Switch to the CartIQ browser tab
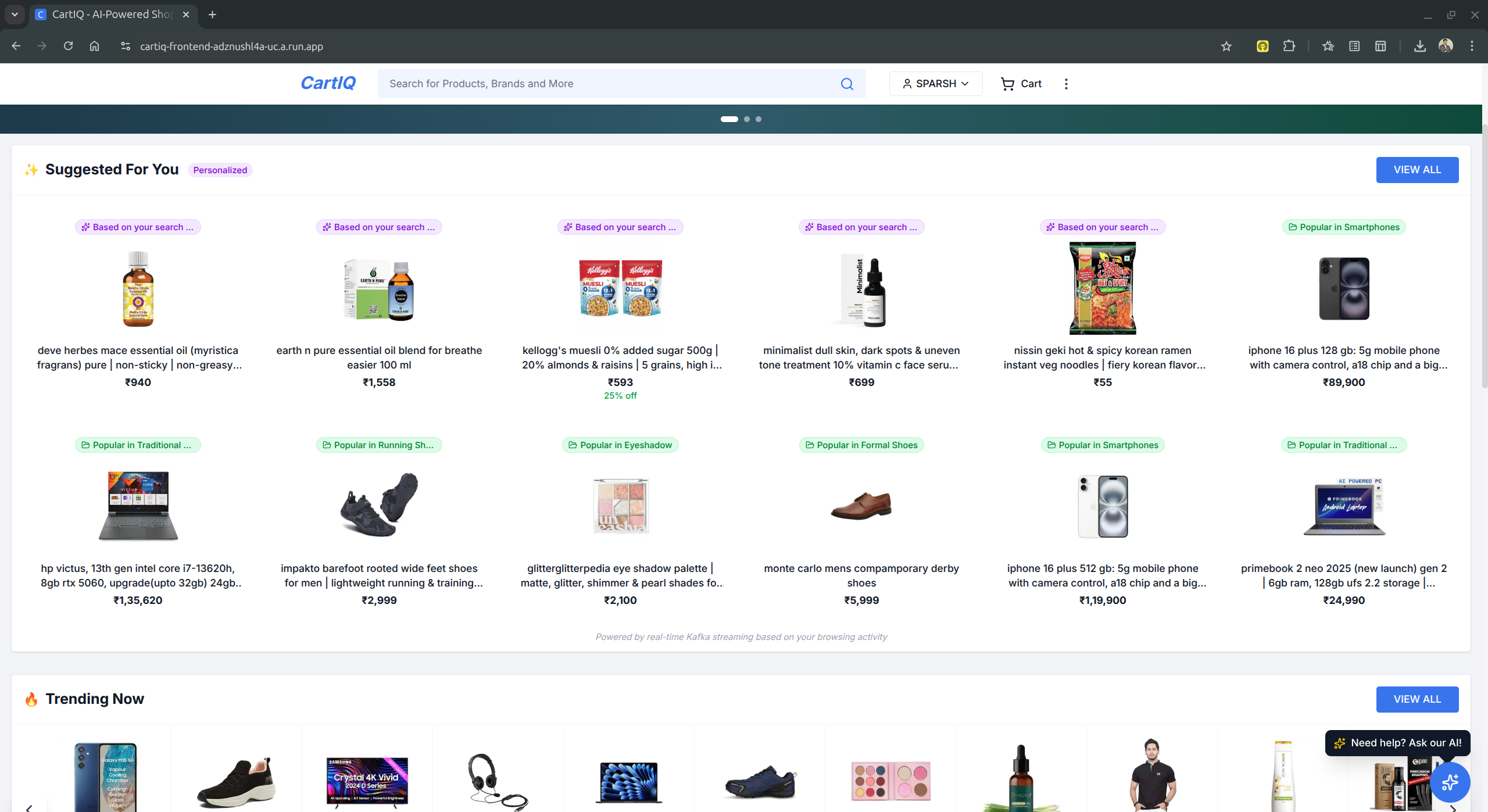 click(112, 15)
